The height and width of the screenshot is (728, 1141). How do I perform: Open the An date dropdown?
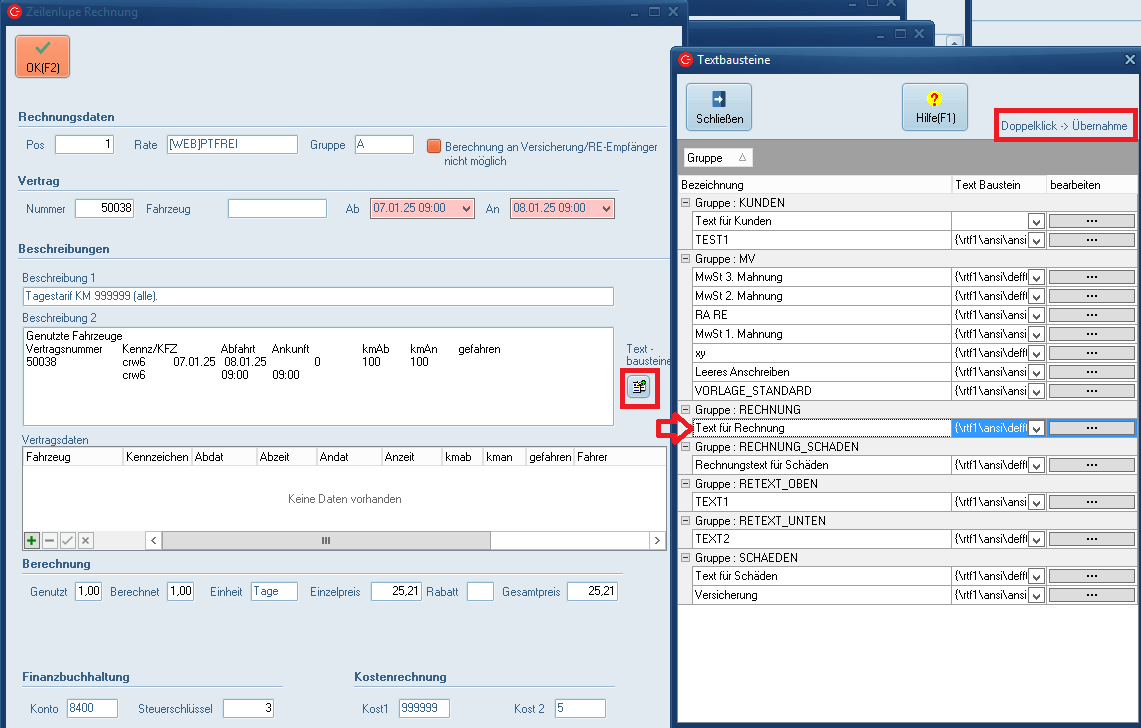click(x=607, y=209)
